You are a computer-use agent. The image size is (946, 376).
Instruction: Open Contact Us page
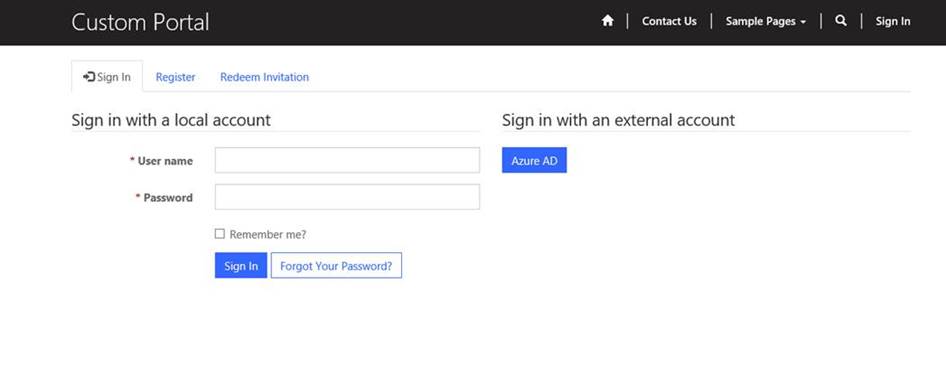click(669, 21)
